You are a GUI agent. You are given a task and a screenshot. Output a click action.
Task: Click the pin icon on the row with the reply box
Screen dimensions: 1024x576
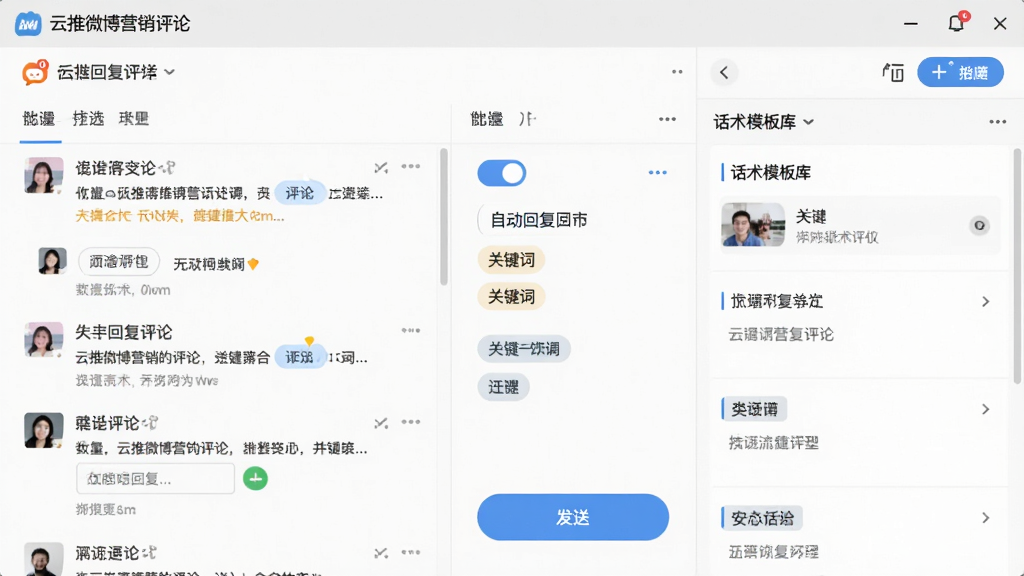click(x=381, y=424)
